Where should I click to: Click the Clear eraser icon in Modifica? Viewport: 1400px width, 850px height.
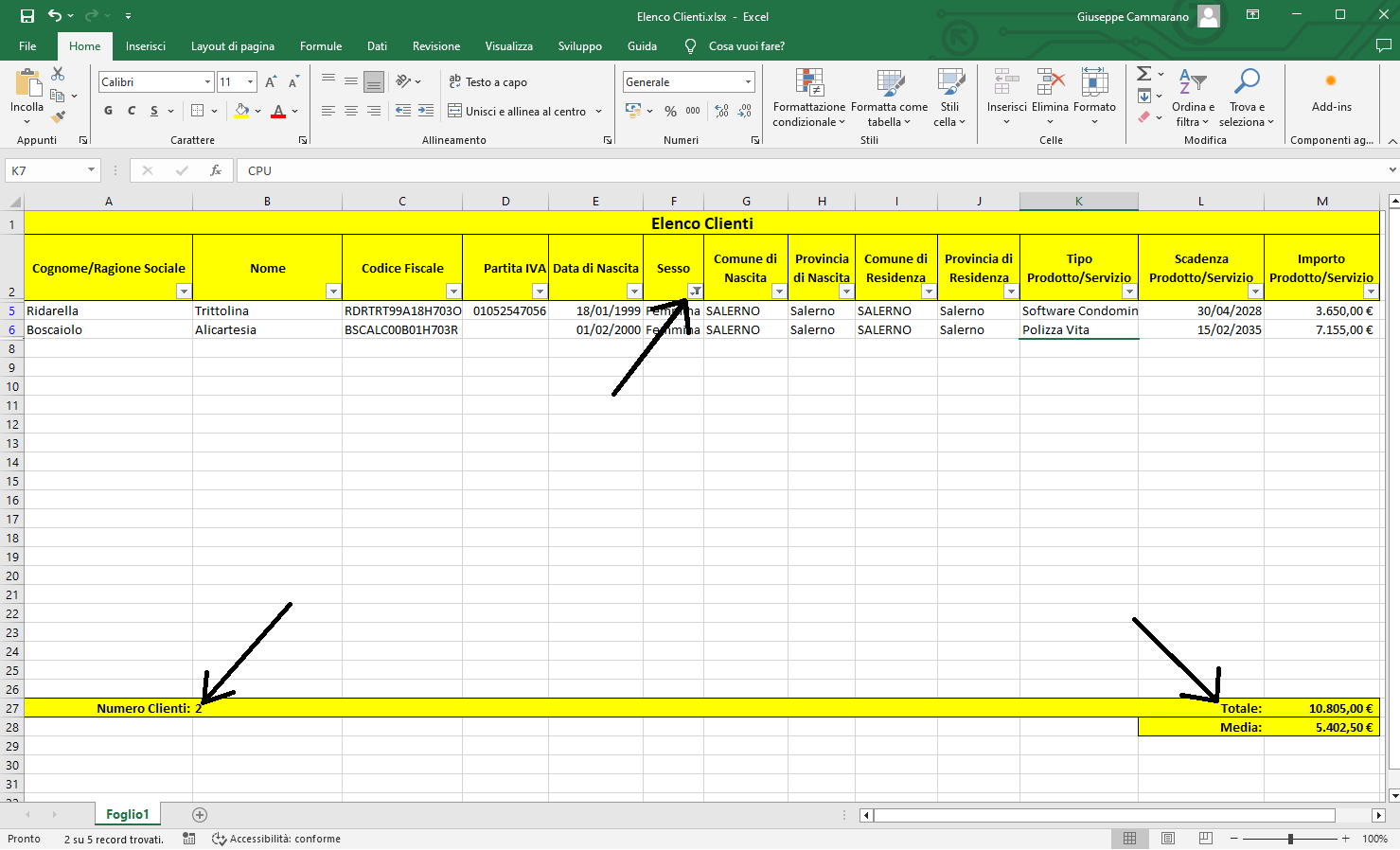click(x=1143, y=117)
